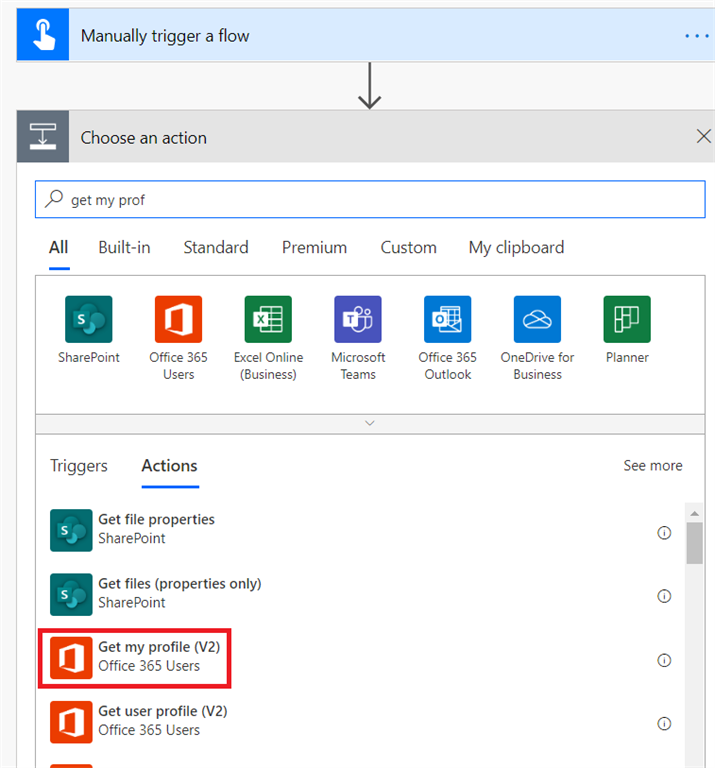Viewport: 715px width, 768px height.
Task: Pick the Microsoft Teams connector icon
Action: 358,319
